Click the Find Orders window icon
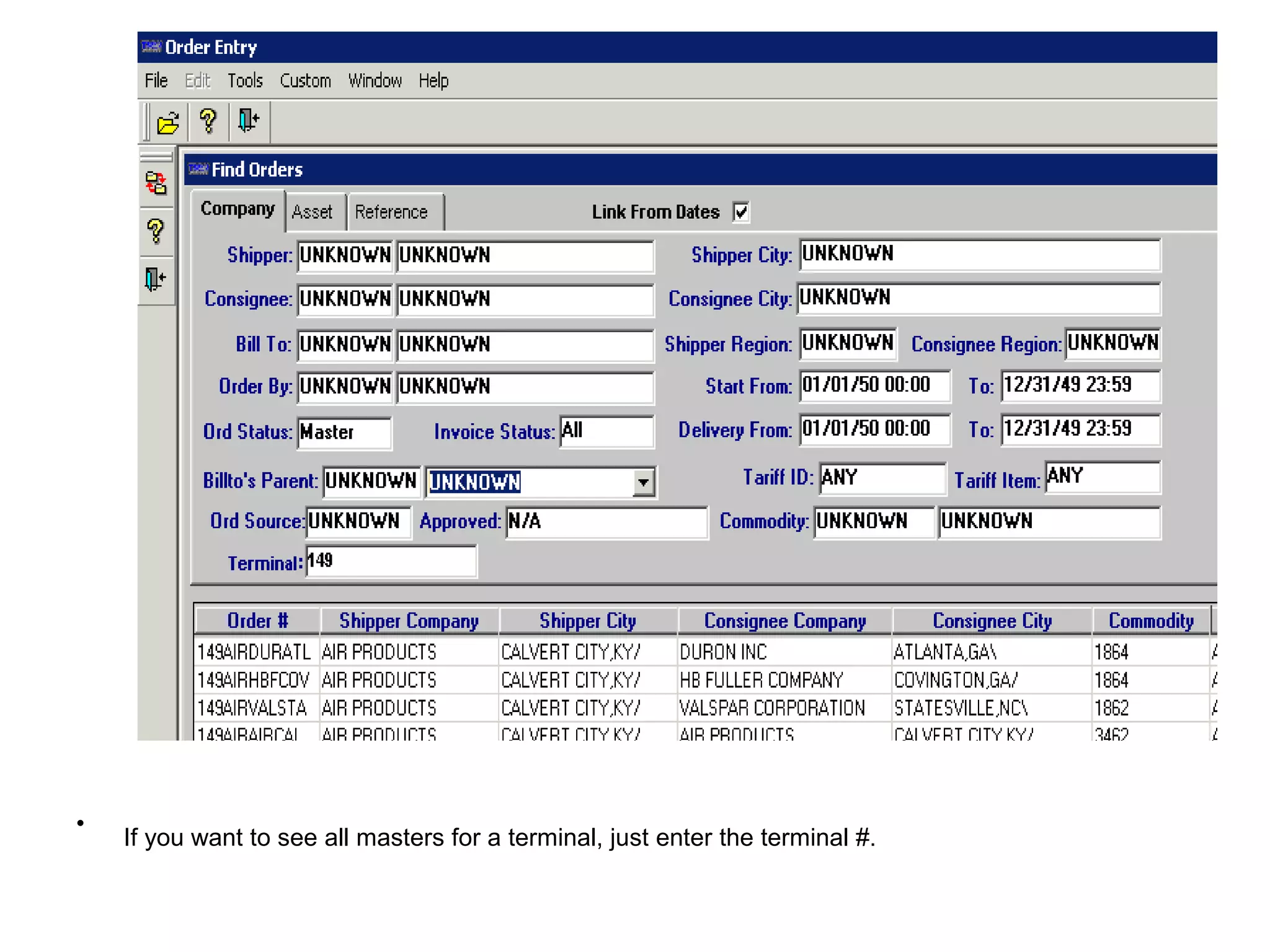 (x=198, y=169)
